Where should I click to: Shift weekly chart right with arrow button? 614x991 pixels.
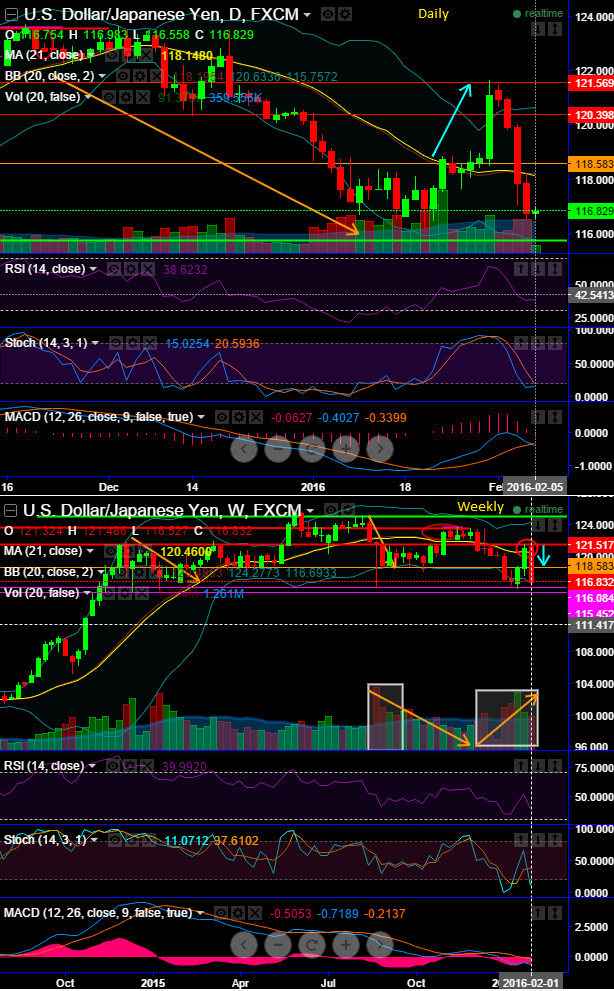(x=380, y=945)
